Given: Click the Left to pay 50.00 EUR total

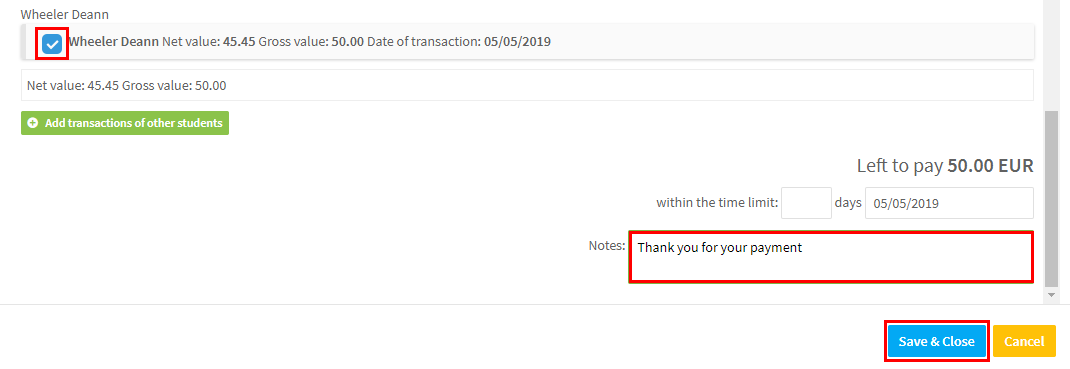Looking at the screenshot, I should tap(945, 166).
